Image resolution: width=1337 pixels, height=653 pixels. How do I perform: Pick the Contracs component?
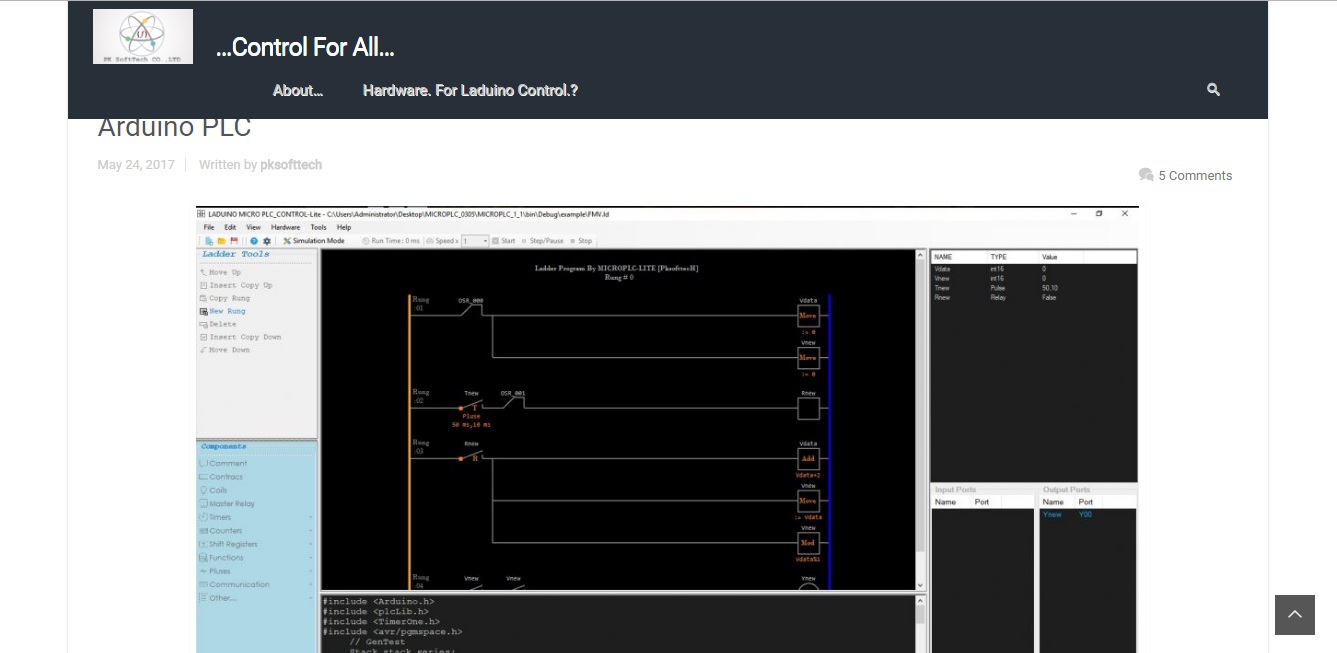(221, 477)
